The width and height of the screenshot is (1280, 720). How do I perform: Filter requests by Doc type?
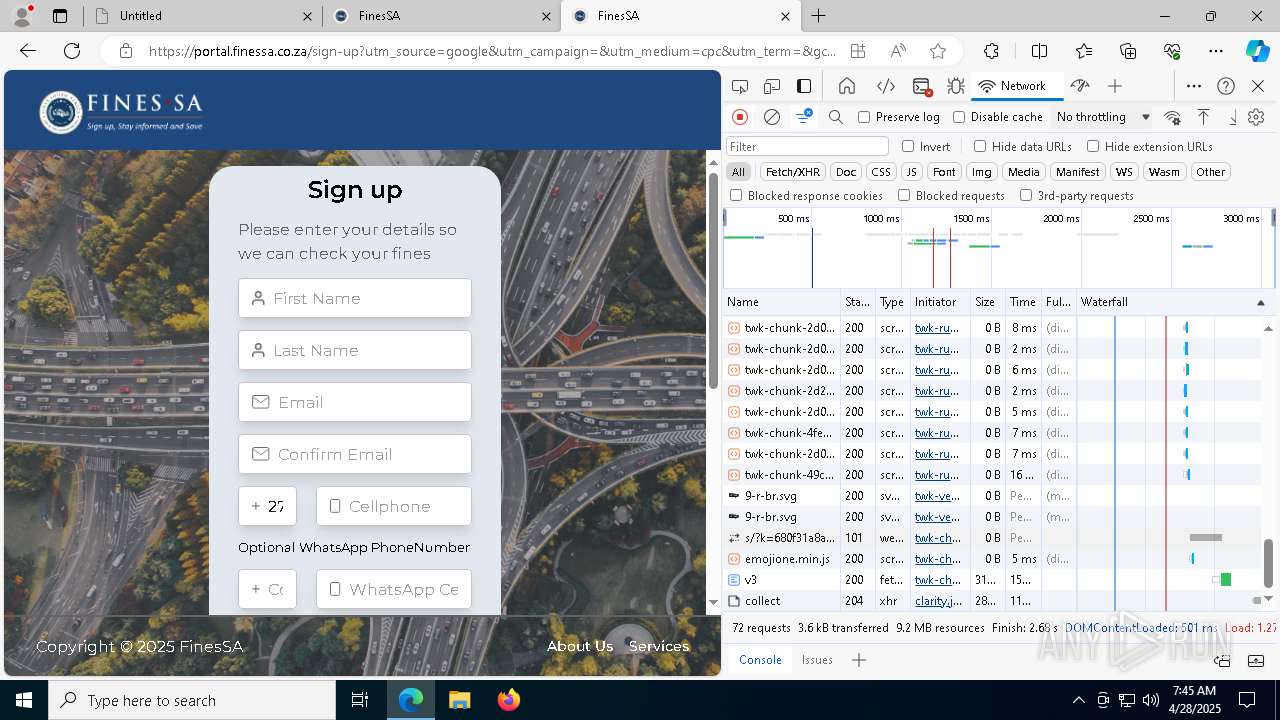[846, 172]
